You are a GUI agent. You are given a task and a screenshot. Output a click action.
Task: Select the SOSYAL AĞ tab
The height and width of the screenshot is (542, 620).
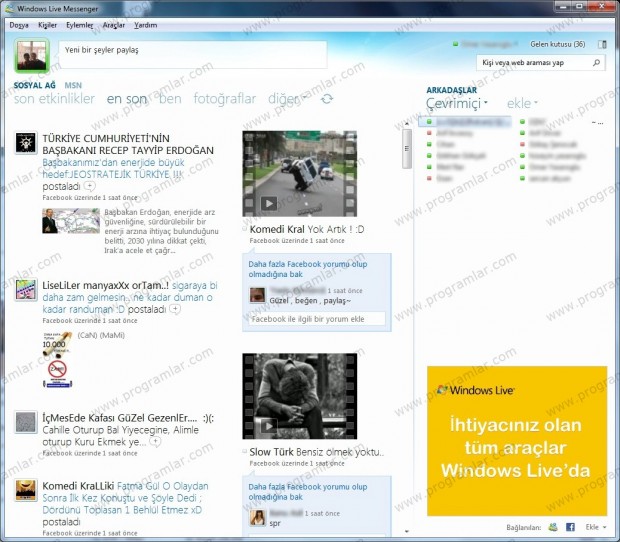click(34, 85)
